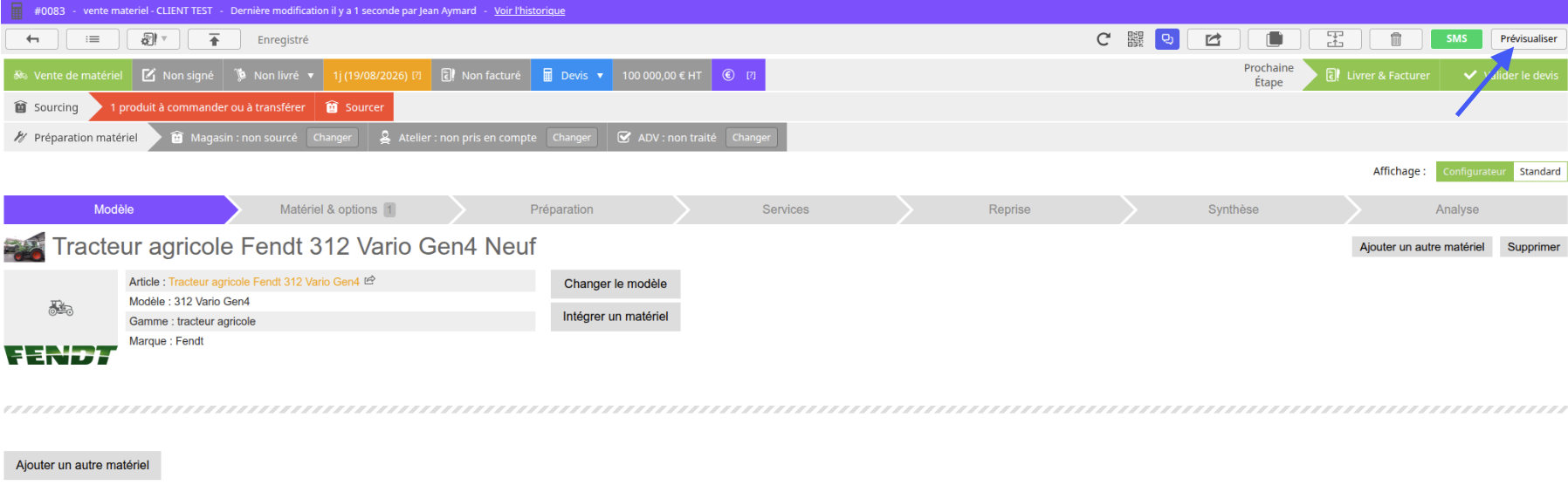The image size is (1568, 499).
Task: Go to the Synthèse tab
Action: 1234,209
